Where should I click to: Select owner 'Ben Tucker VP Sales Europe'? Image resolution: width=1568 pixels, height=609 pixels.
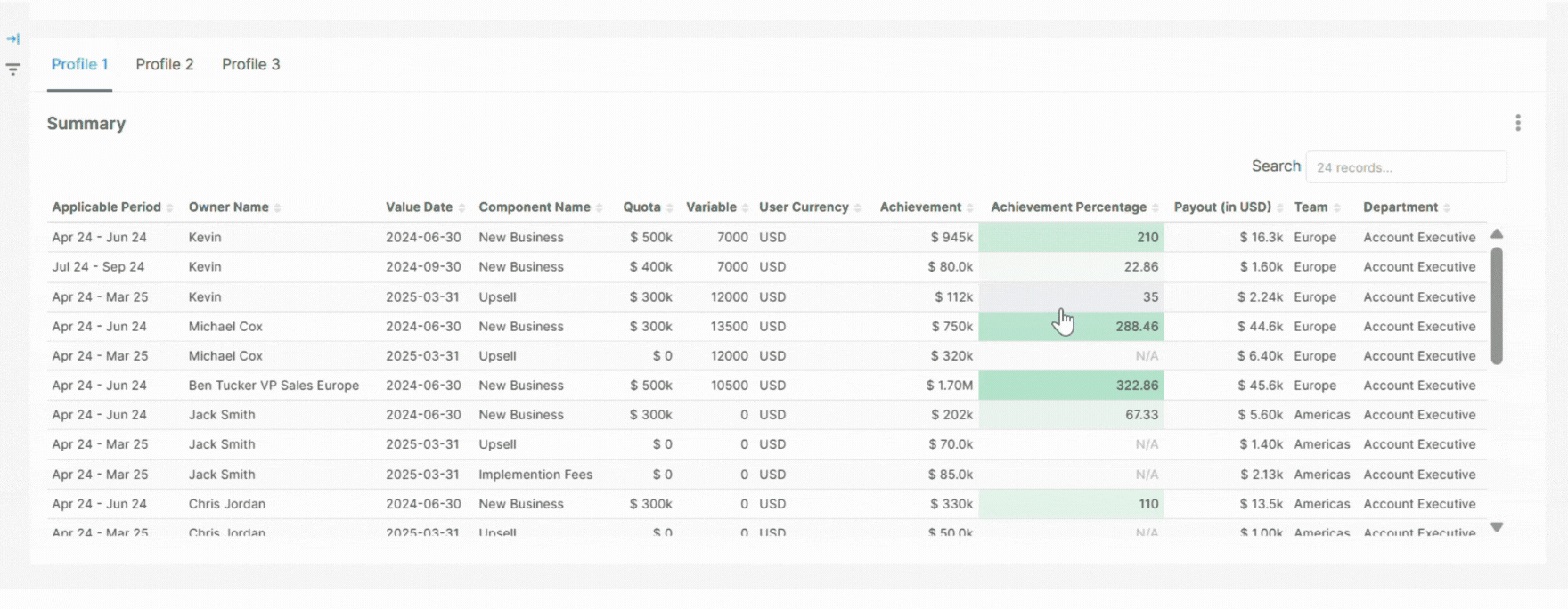[274, 385]
